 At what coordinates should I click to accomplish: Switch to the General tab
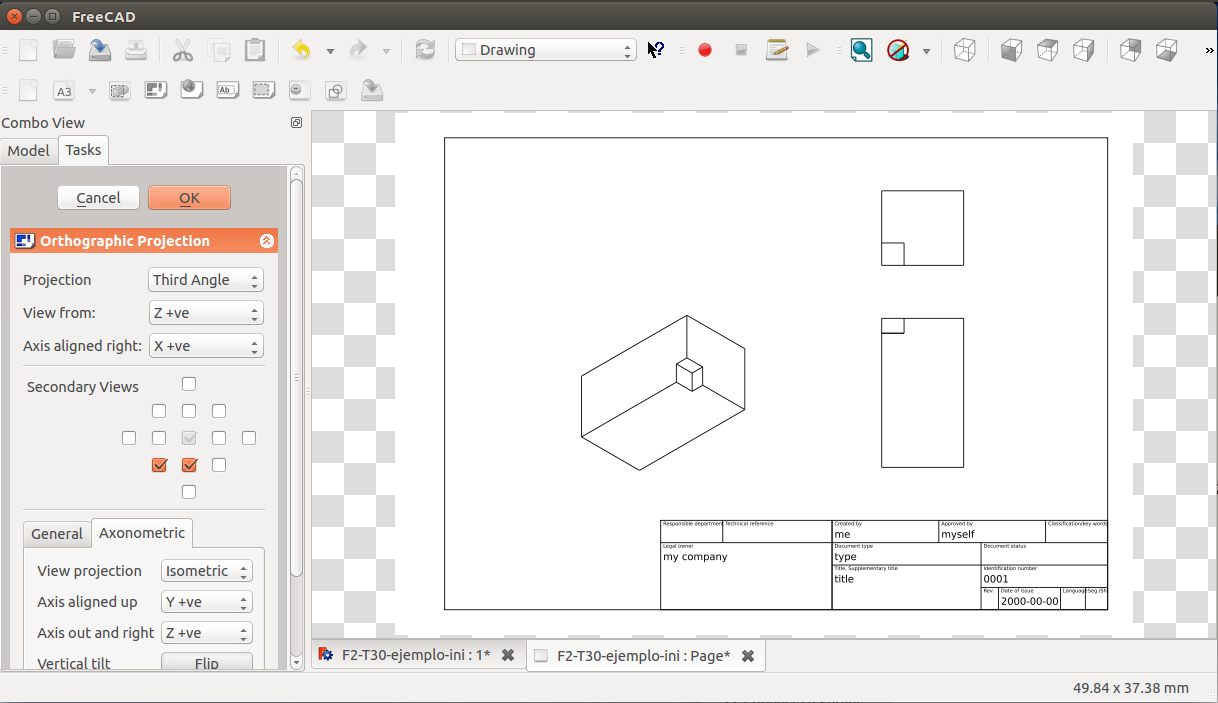click(57, 534)
